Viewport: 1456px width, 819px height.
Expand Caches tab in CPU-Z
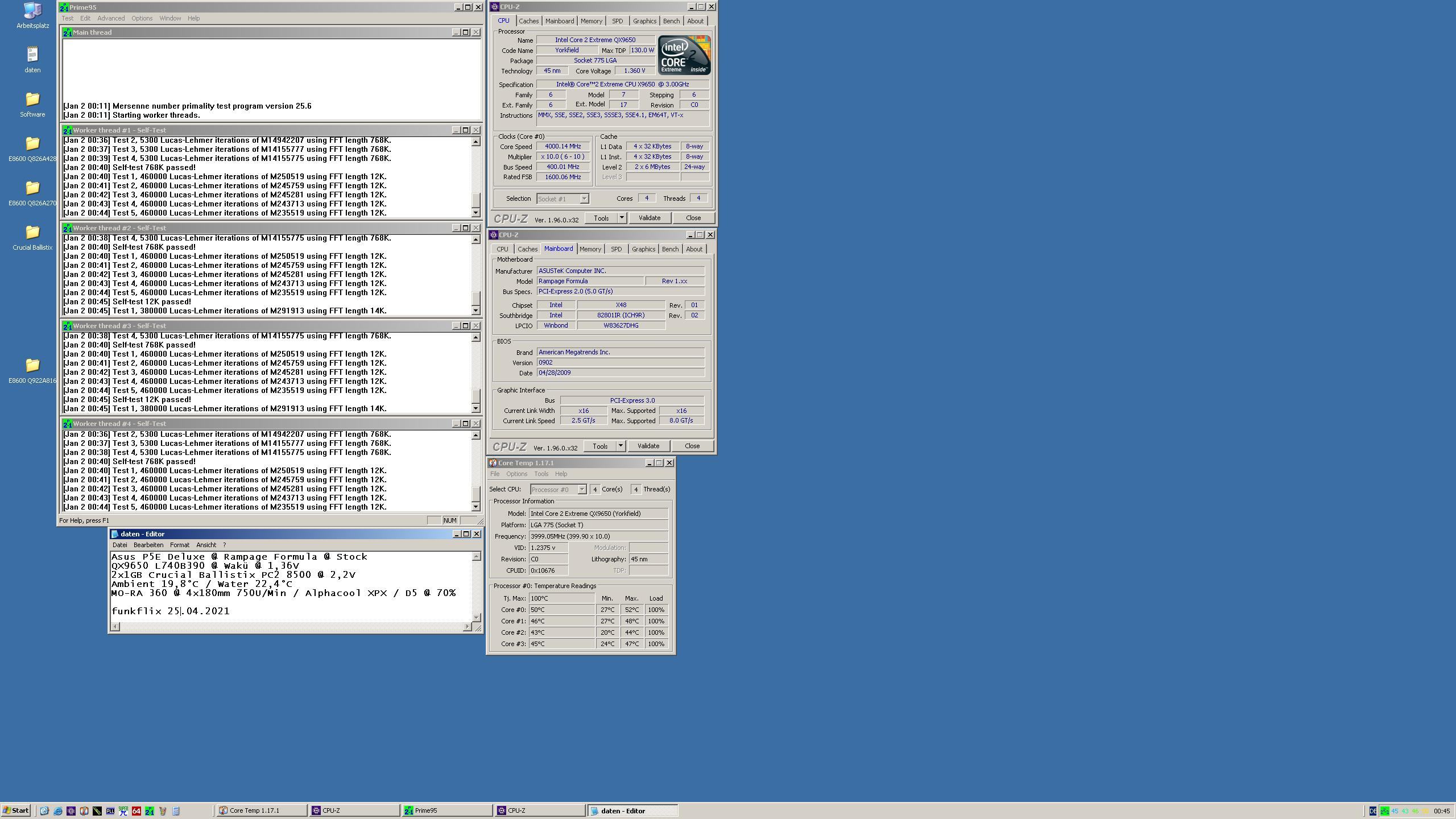click(x=526, y=21)
